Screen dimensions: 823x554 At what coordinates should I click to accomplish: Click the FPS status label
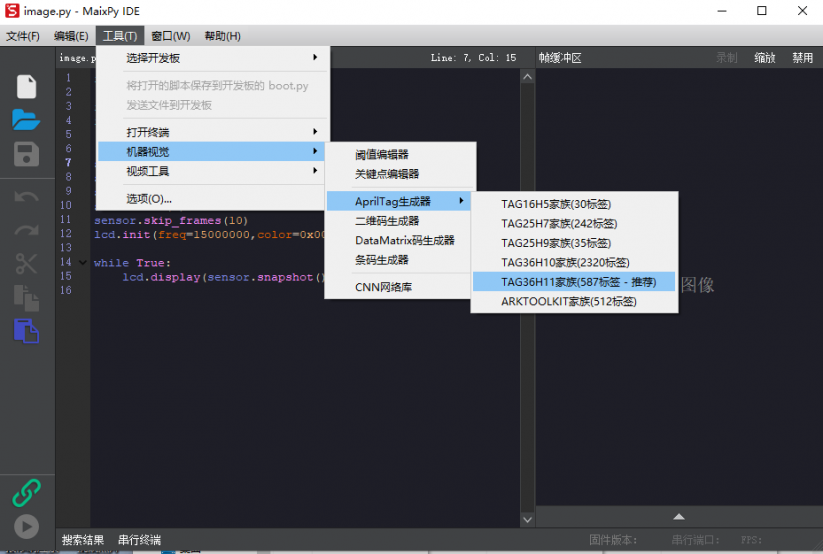pos(751,540)
